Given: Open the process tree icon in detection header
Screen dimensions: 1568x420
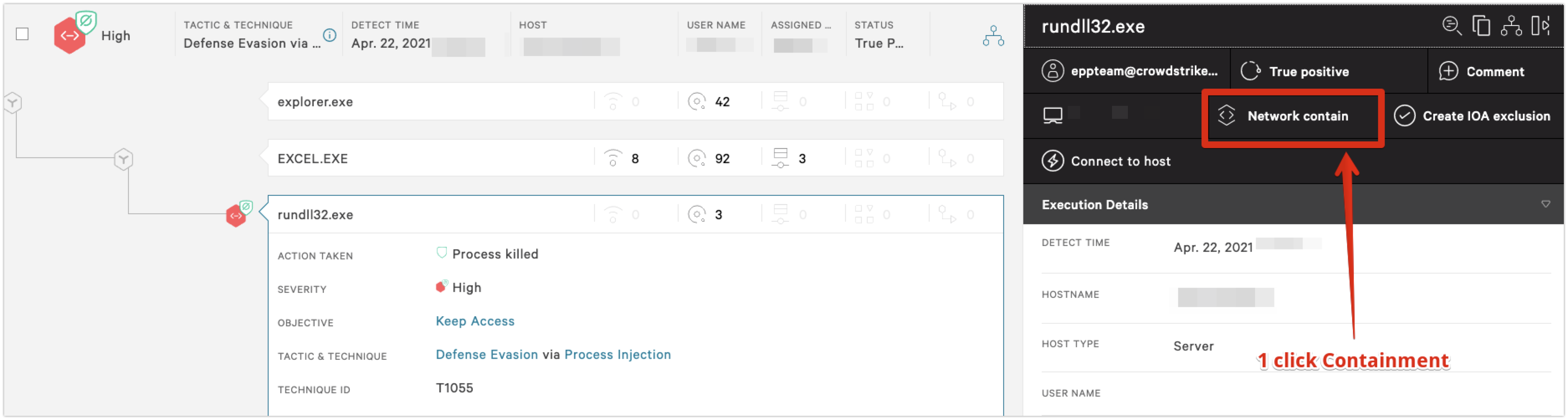Looking at the screenshot, I should coord(993,36).
